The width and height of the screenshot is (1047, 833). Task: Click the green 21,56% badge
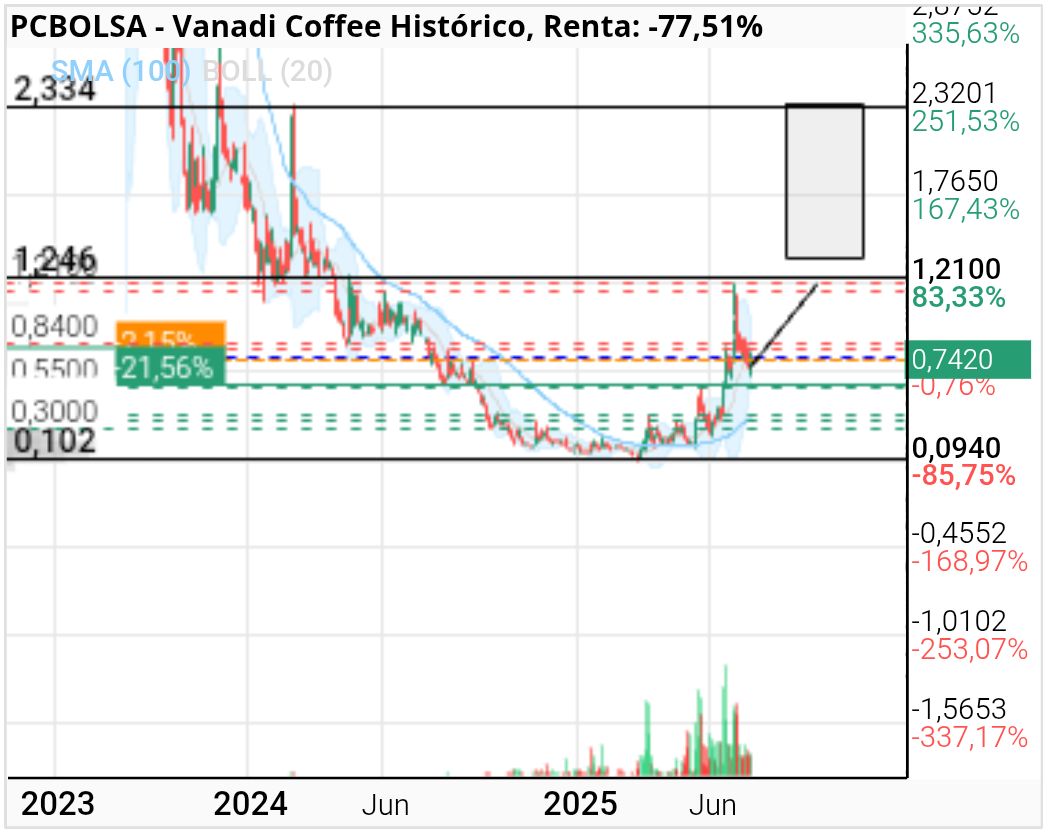171,367
